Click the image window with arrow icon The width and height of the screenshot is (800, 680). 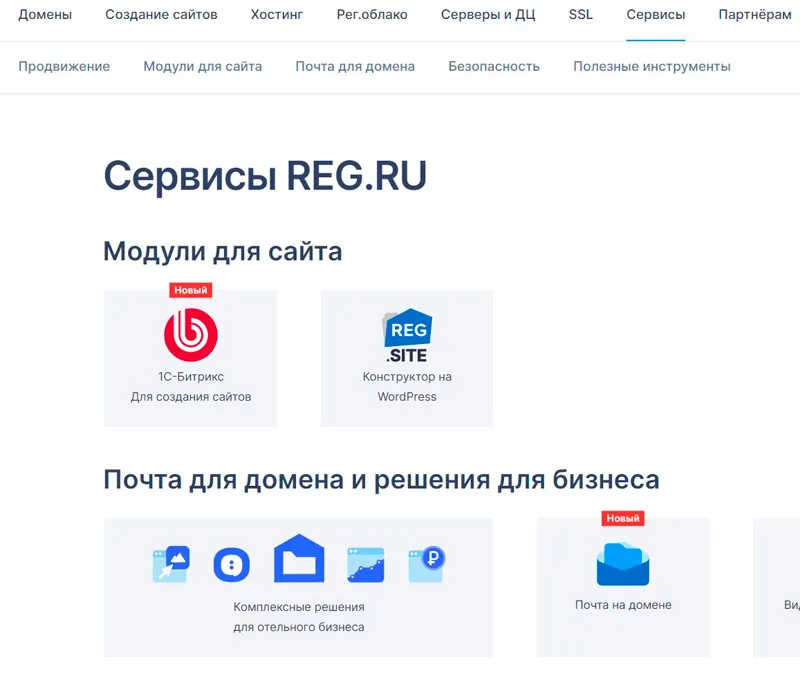click(x=171, y=564)
